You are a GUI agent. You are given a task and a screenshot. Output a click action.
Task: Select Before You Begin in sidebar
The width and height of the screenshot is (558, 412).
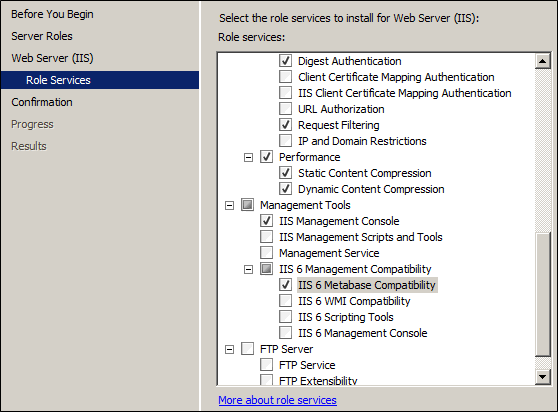[52, 14]
